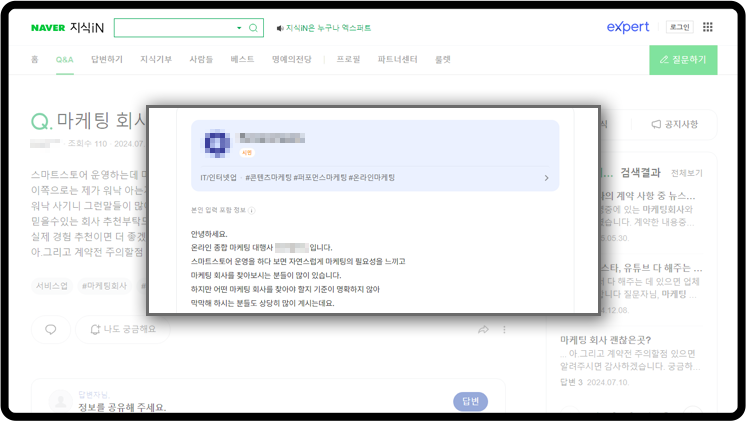Viewport: 746px width, 421px height.
Task: Click the info icon beside 본인 입력 포함 정보
Action: coord(251,211)
